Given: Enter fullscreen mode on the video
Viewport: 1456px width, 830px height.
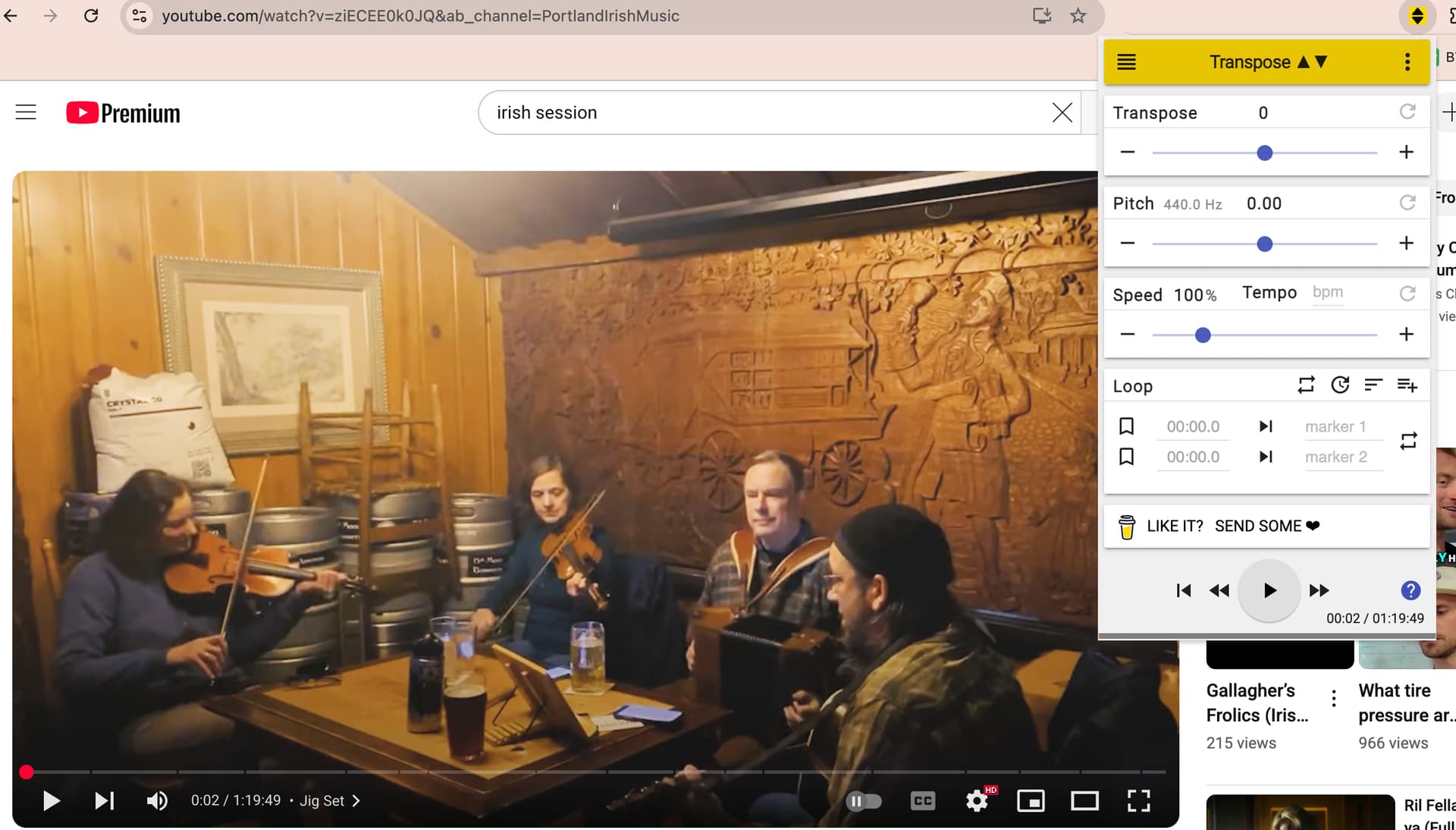Looking at the screenshot, I should coord(1138,801).
